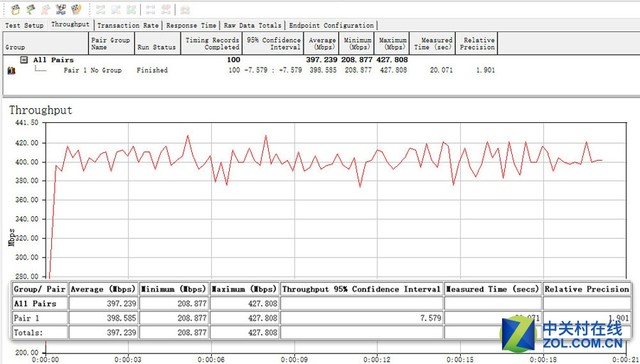This screenshot has width=640, height=364.
Task: Select the All Pairs row label
Action: point(53,60)
